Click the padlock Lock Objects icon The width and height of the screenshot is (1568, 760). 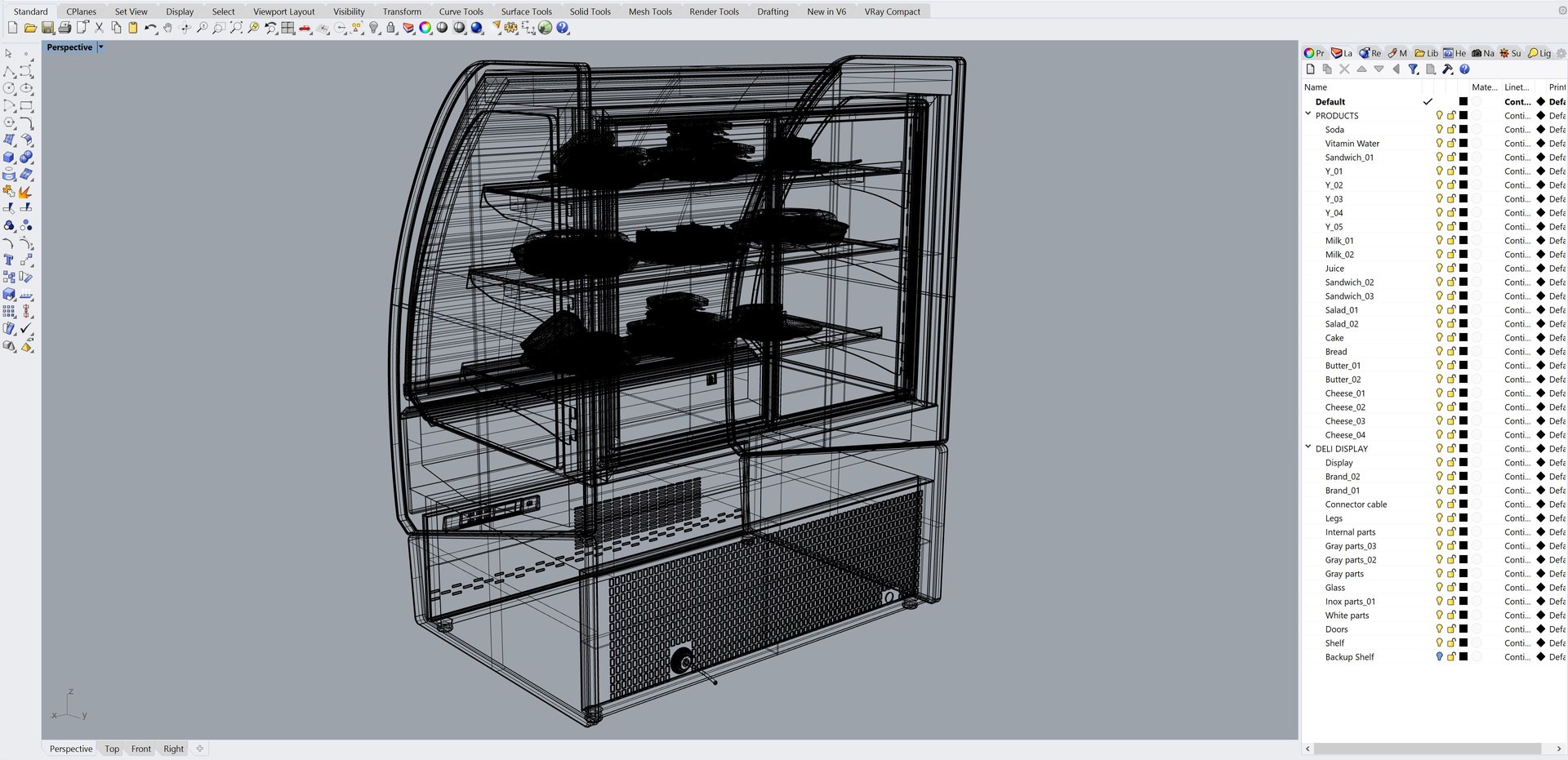[x=391, y=28]
